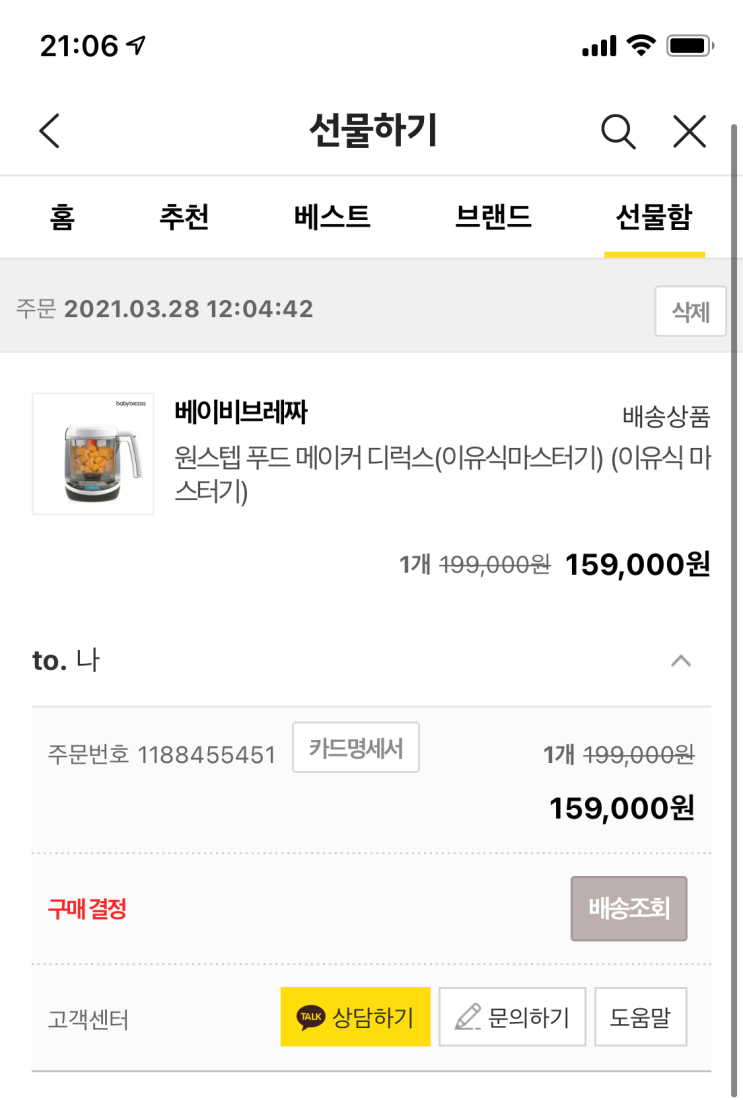Tap the location arrow beside the clock
The height and width of the screenshot is (1100, 743).
(136, 45)
